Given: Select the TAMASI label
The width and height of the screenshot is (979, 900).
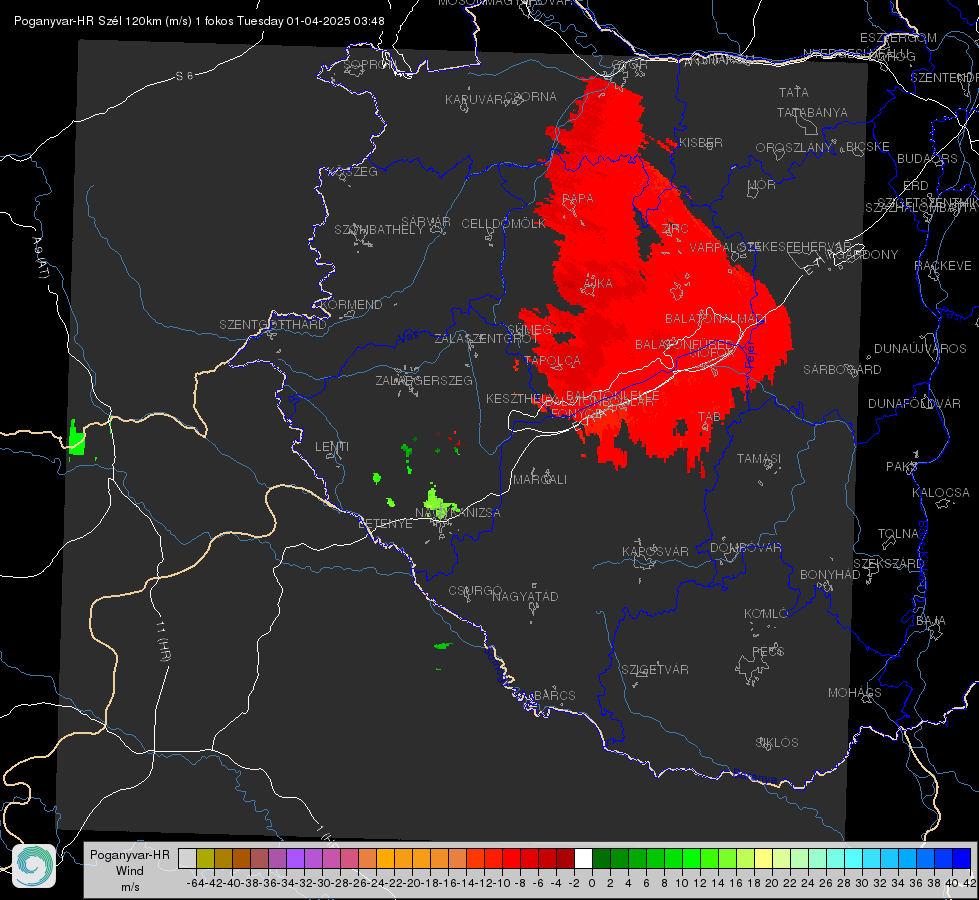Looking at the screenshot, I should (x=759, y=458).
